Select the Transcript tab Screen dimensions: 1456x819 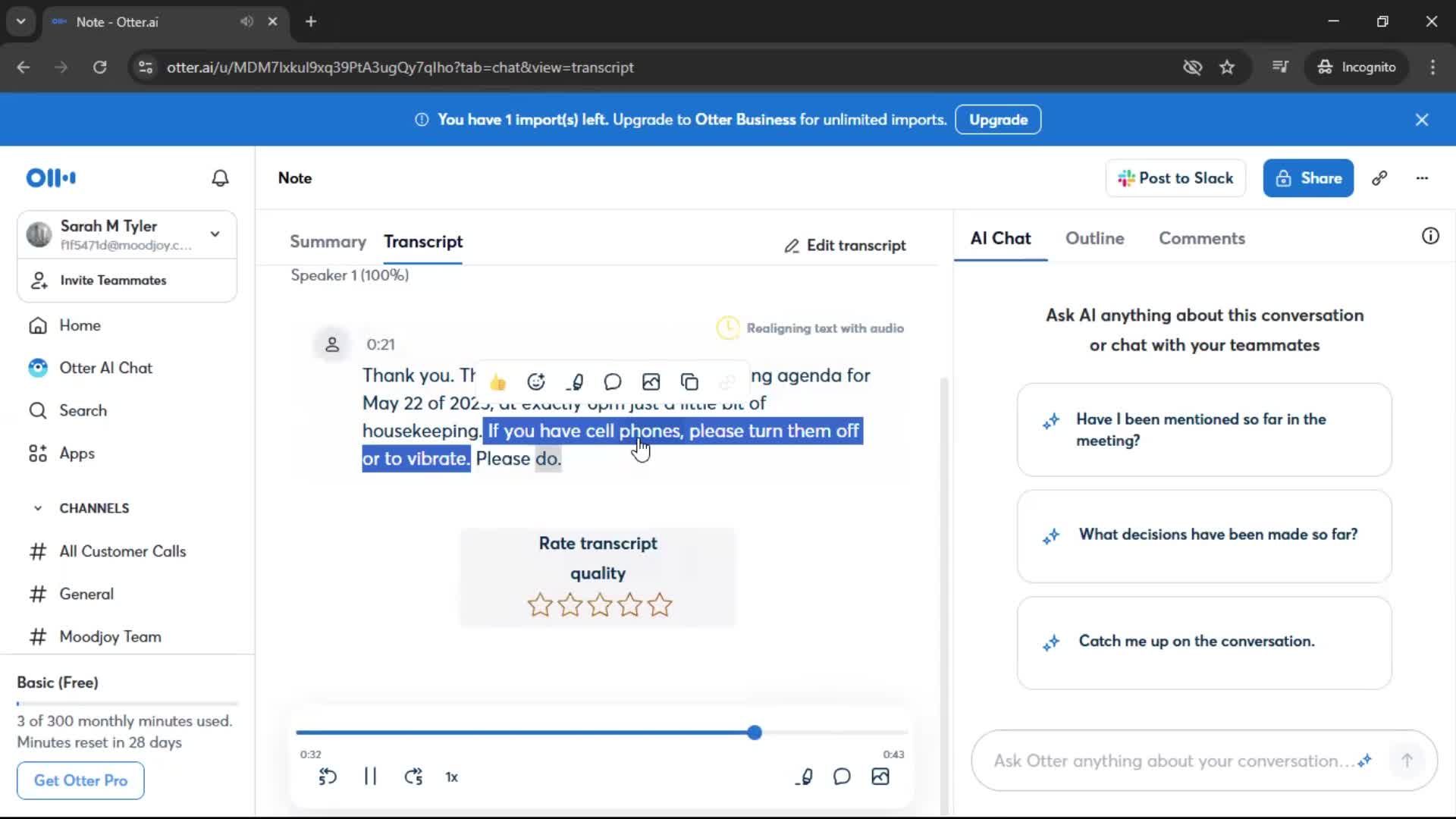coord(423,242)
